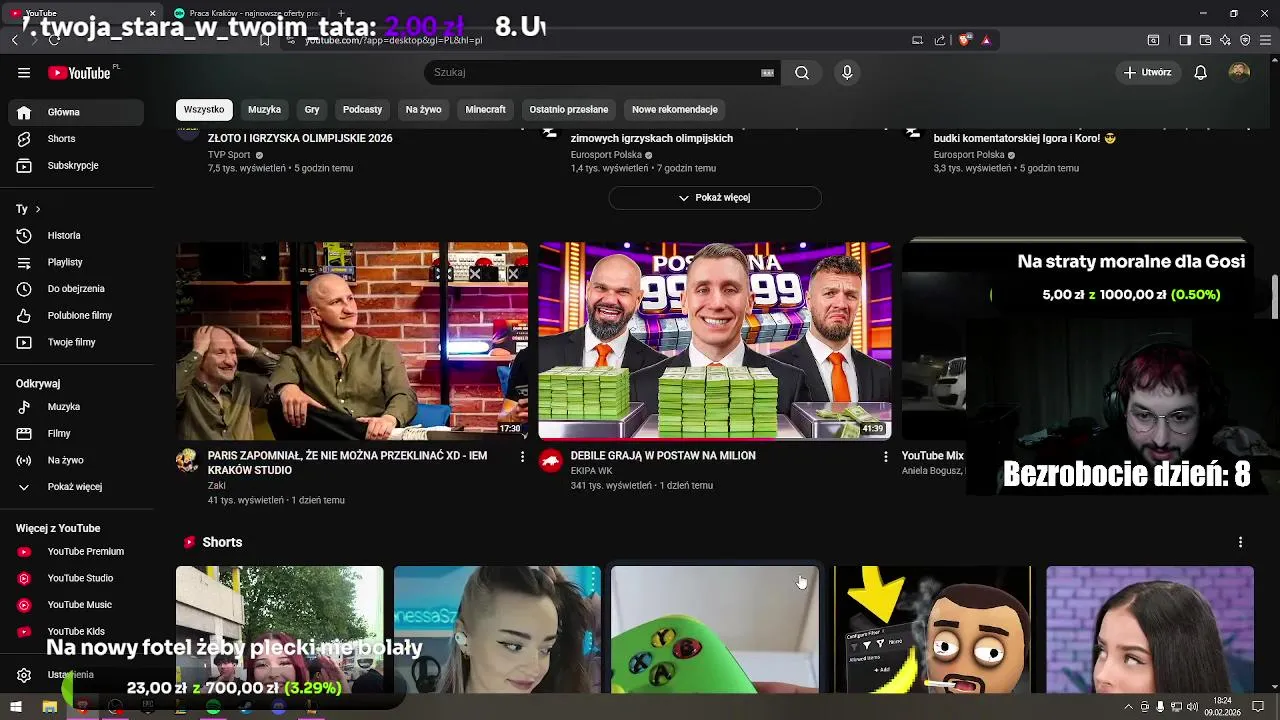Open video title DEBILE GRAJĄ W POSTAW NA MILION
Viewport: 1280px width, 720px height.
pyautogui.click(x=663, y=456)
